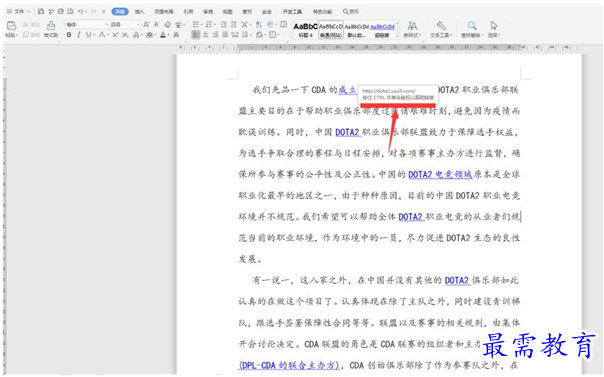Open the Text Tools wrench icon
Image resolution: width=604 pixels, height=377 pixels.
click(x=441, y=26)
